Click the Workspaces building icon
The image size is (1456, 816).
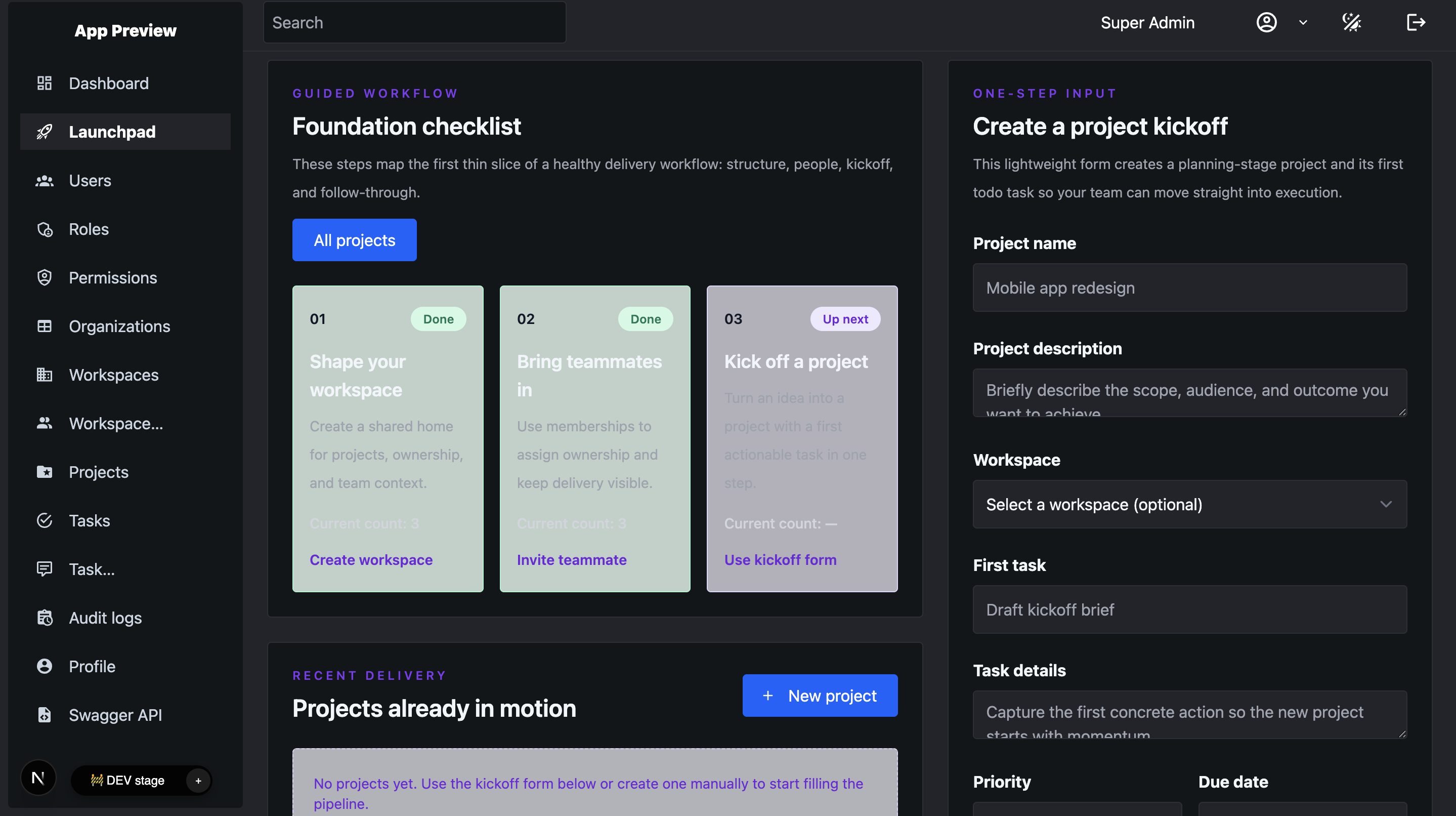(x=44, y=375)
